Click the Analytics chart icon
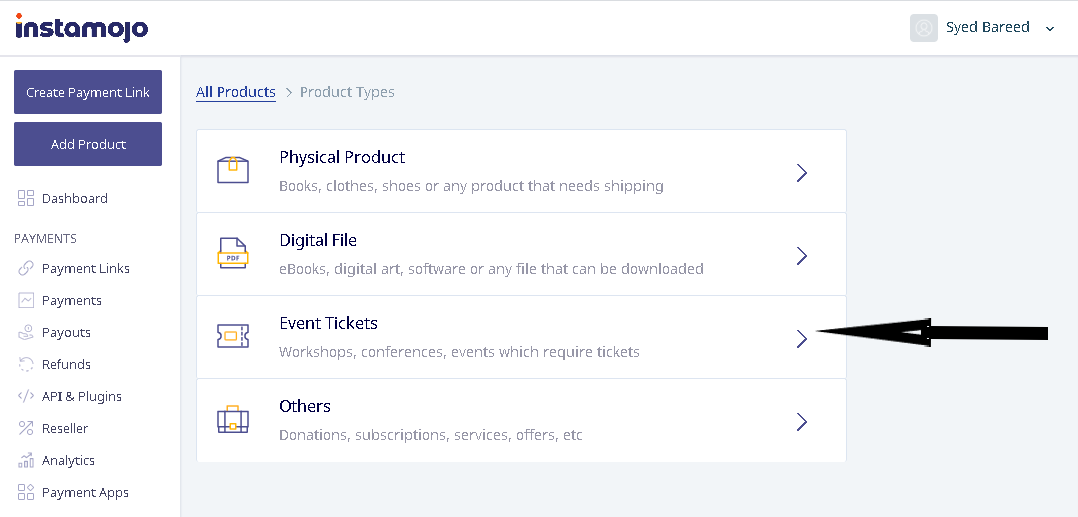Viewport: 1078px width, 517px height. tap(26, 460)
